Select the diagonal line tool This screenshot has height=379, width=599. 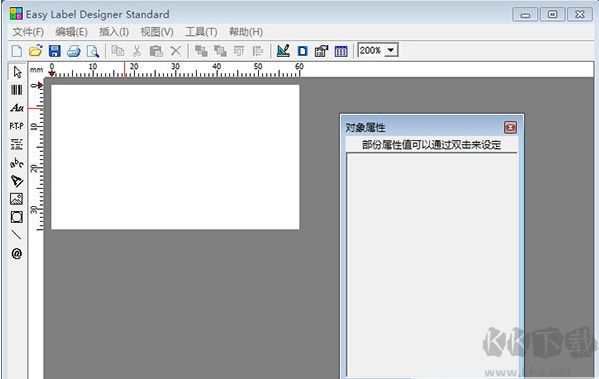(x=16, y=235)
